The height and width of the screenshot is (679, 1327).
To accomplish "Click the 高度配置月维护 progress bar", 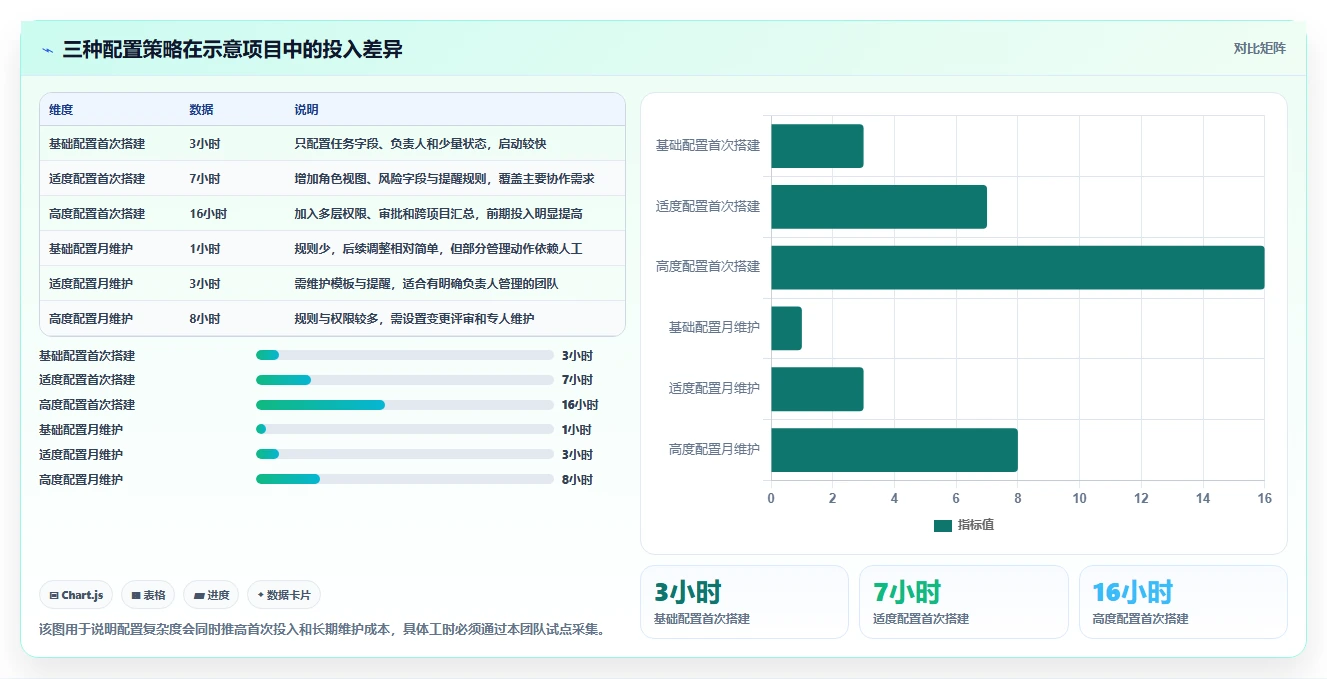I will coord(405,479).
